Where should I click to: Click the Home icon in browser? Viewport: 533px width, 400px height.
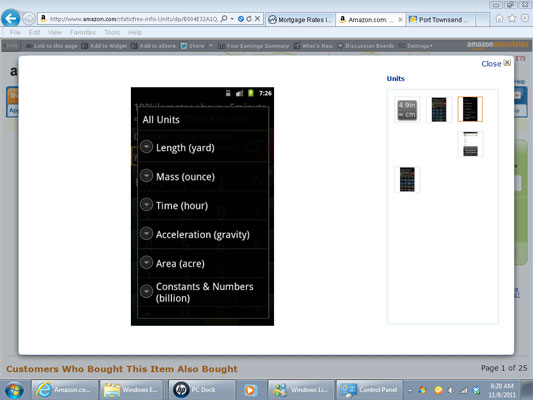[x=499, y=18]
